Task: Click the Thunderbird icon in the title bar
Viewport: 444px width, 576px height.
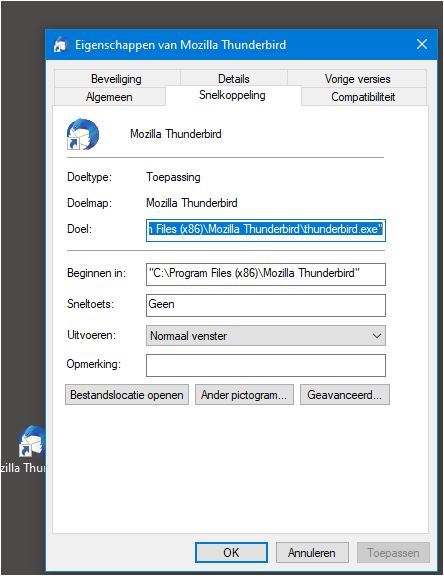Action: click(61, 45)
